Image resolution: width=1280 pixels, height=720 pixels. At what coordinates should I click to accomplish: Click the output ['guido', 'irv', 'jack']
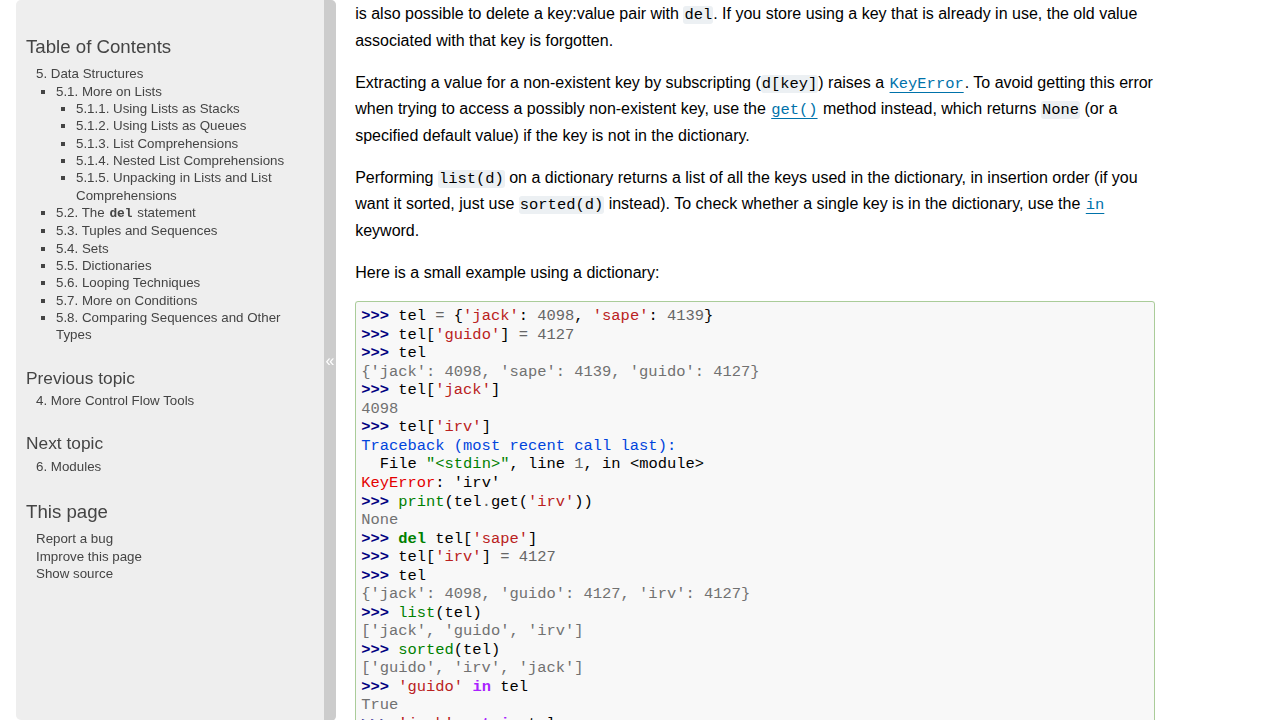coord(472,668)
